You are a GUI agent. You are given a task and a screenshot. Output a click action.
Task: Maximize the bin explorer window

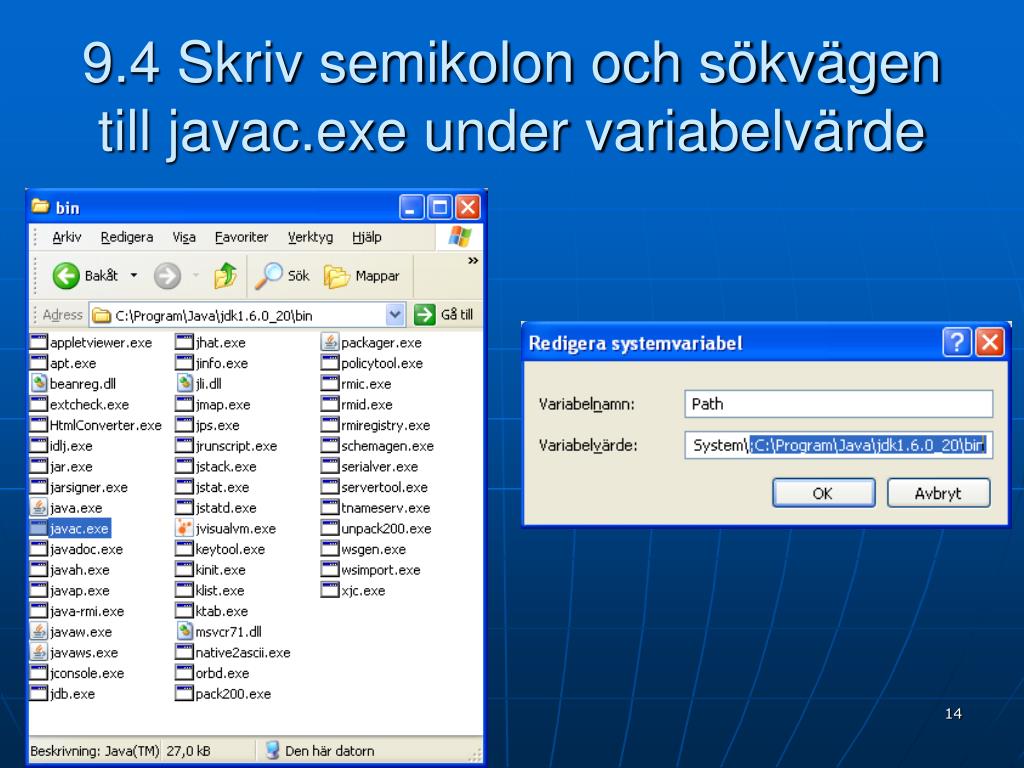[x=440, y=208]
